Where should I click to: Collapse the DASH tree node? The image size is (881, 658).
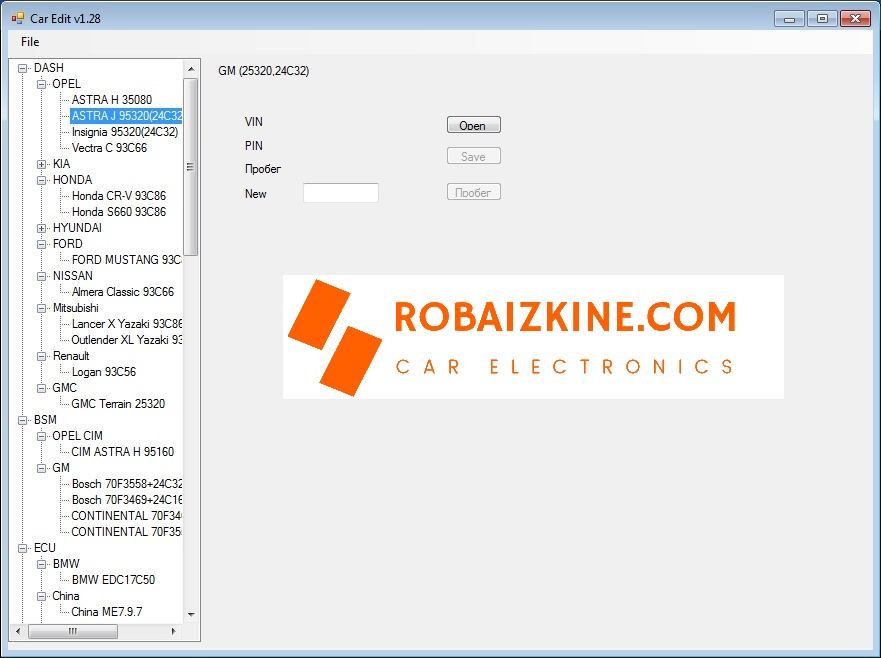click(x=22, y=68)
